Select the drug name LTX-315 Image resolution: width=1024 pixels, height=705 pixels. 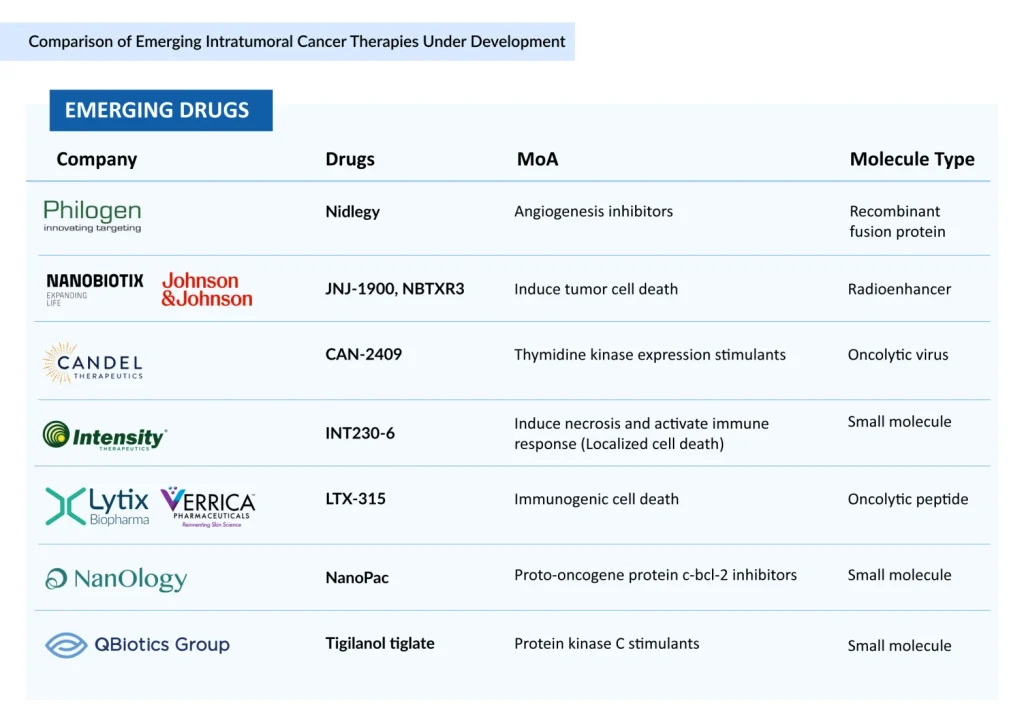tap(355, 499)
